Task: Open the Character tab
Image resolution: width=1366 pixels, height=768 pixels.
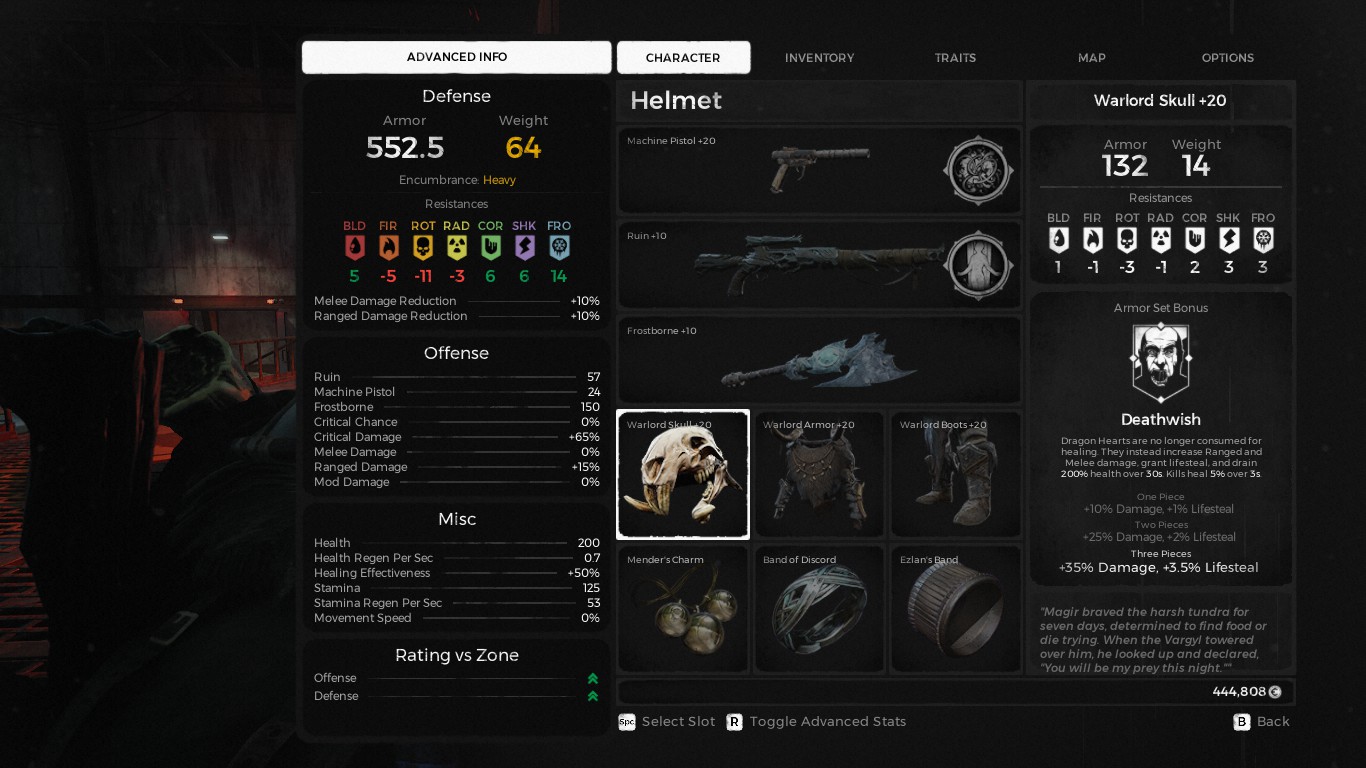Action: [x=683, y=57]
